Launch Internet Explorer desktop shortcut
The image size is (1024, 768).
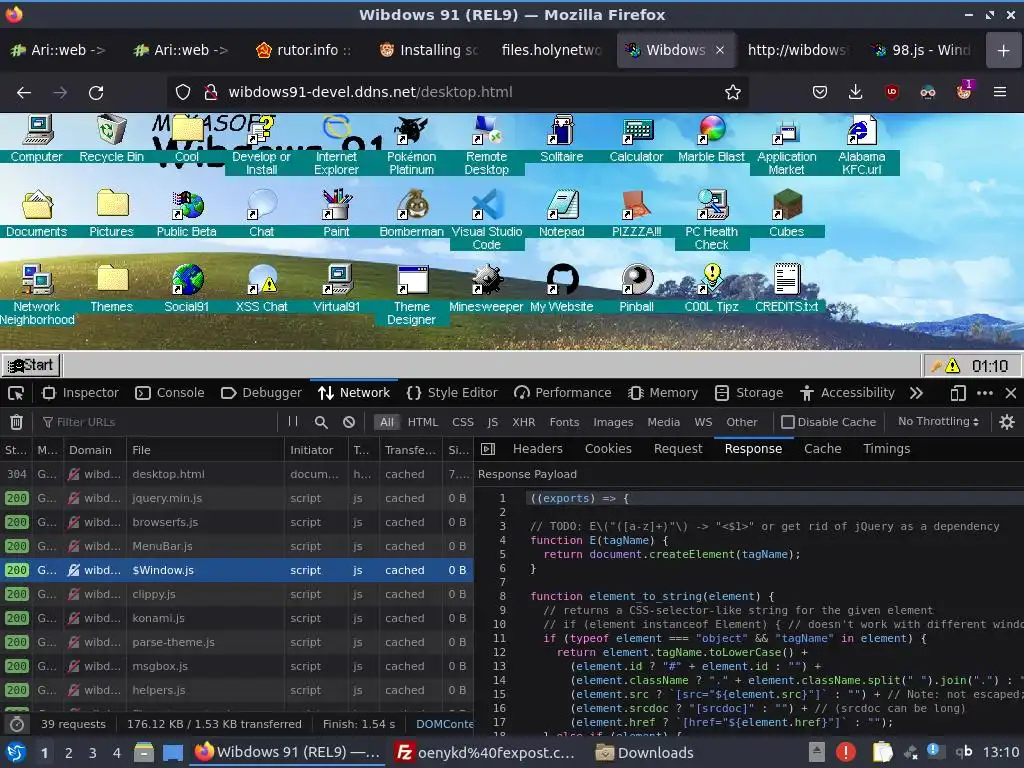click(x=336, y=145)
